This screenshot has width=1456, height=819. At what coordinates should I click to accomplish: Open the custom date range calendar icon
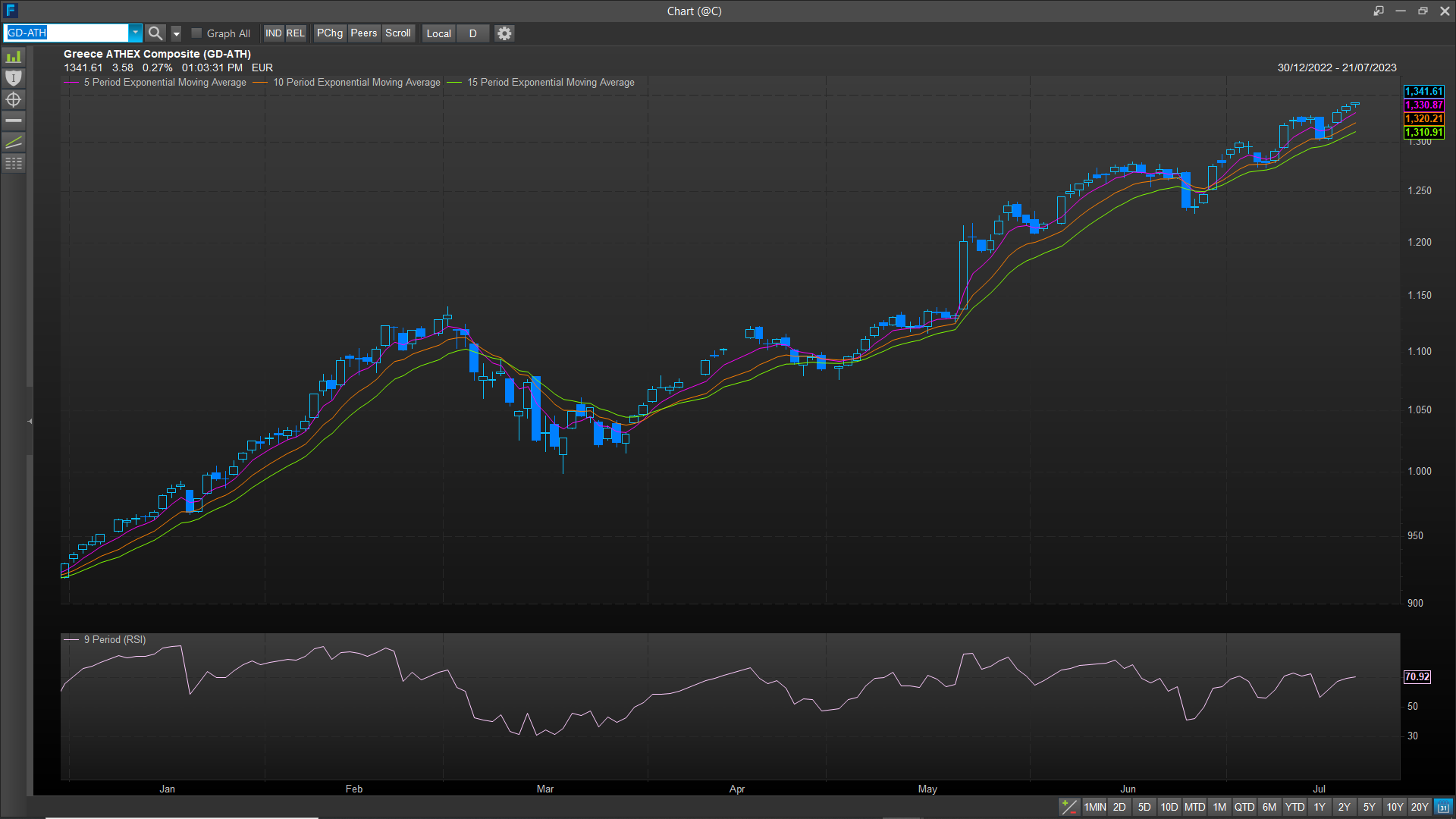pyautogui.click(x=1444, y=807)
